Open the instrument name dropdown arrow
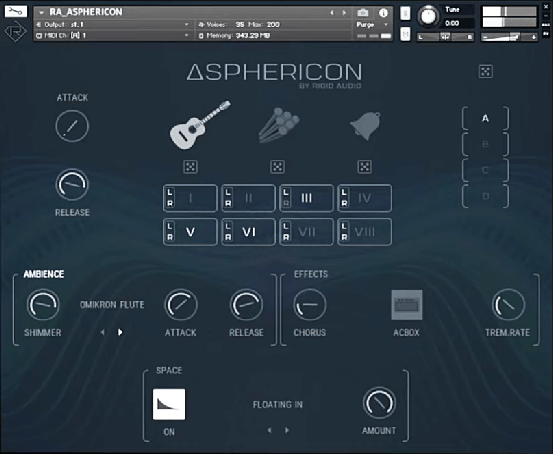 tap(42, 13)
